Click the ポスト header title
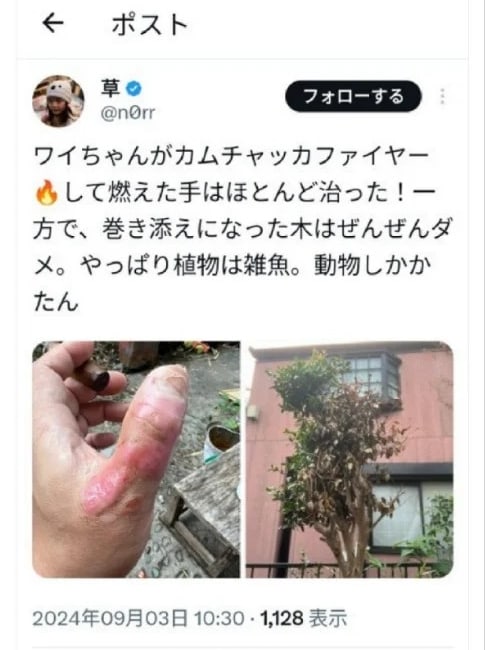The image size is (485, 650). (150, 24)
